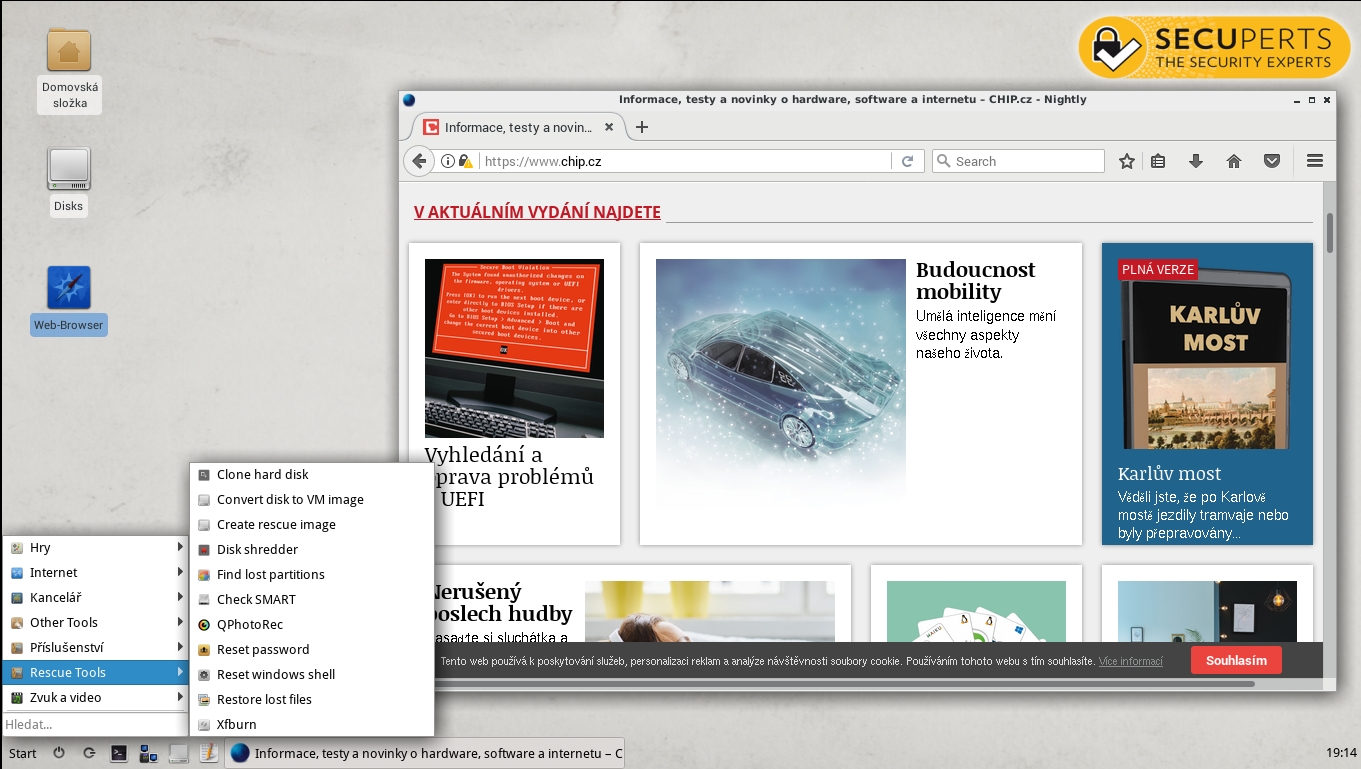The height and width of the screenshot is (769, 1361).
Task: Select Reset windows shell
Action: (x=312, y=674)
